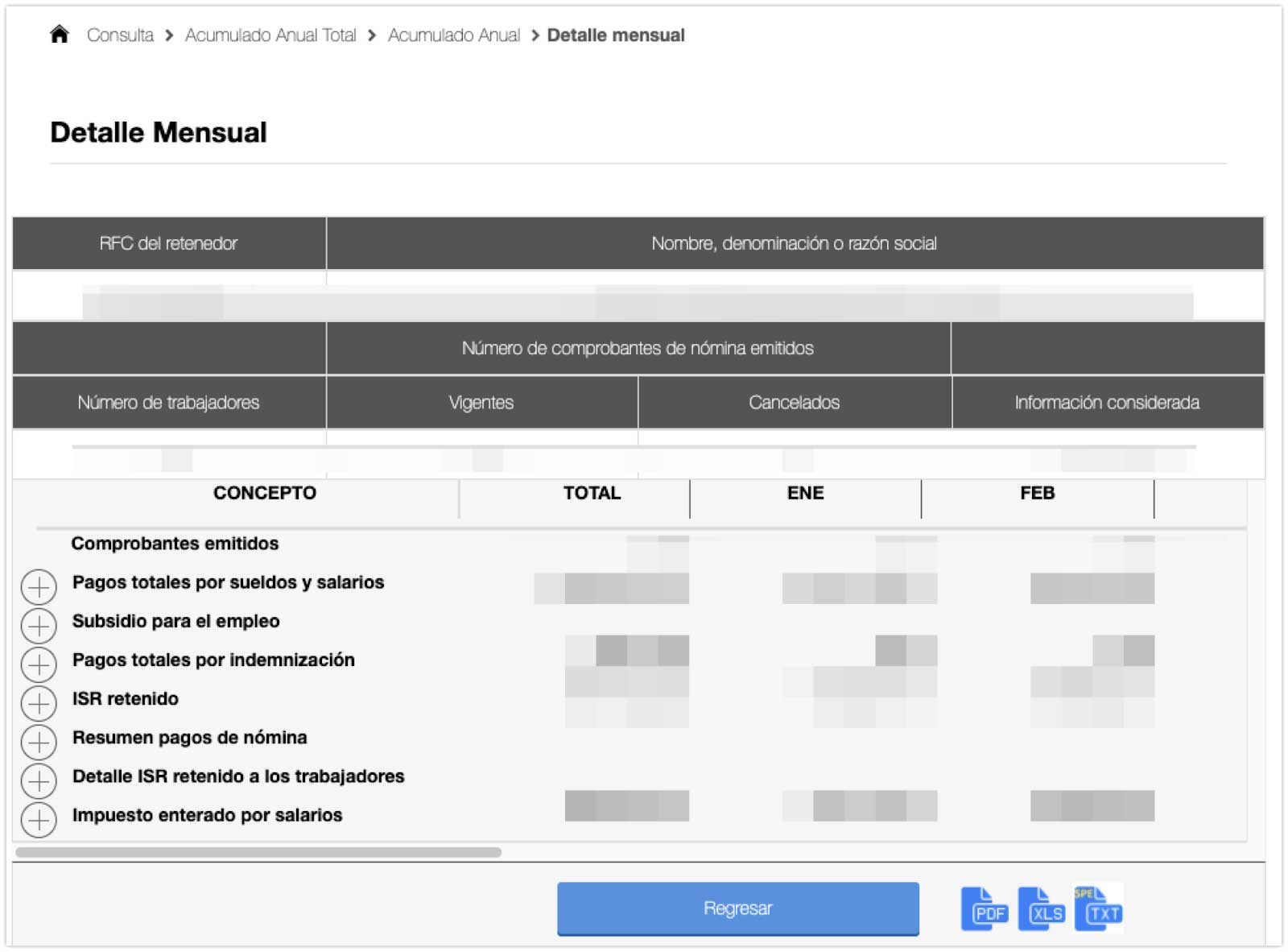Open Acumulado Anual Total breadcrumb
Viewport: 1288px width, 952px height.
(270, 35)
